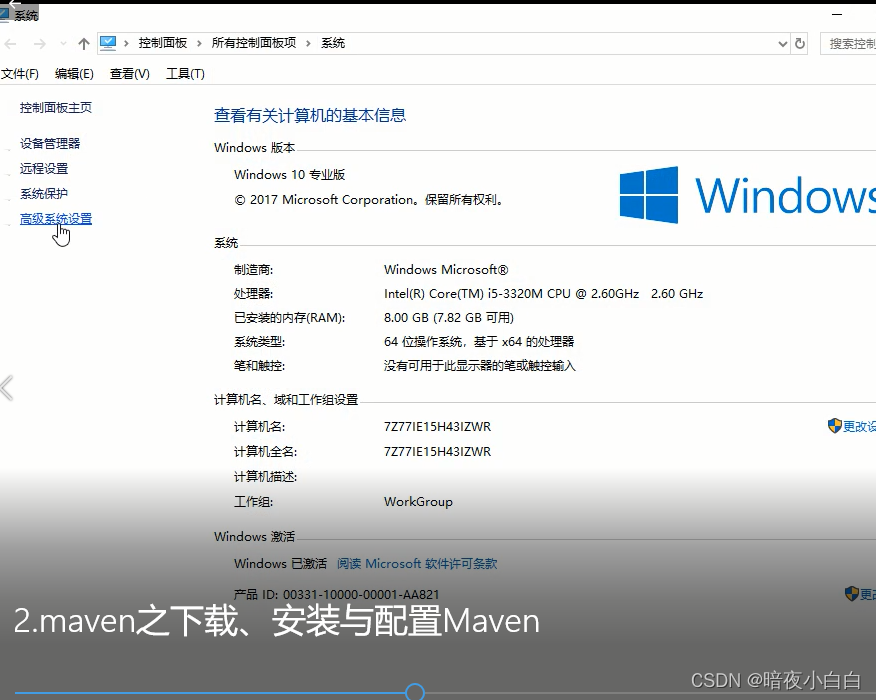Go forward with the forward arrow

40,44
